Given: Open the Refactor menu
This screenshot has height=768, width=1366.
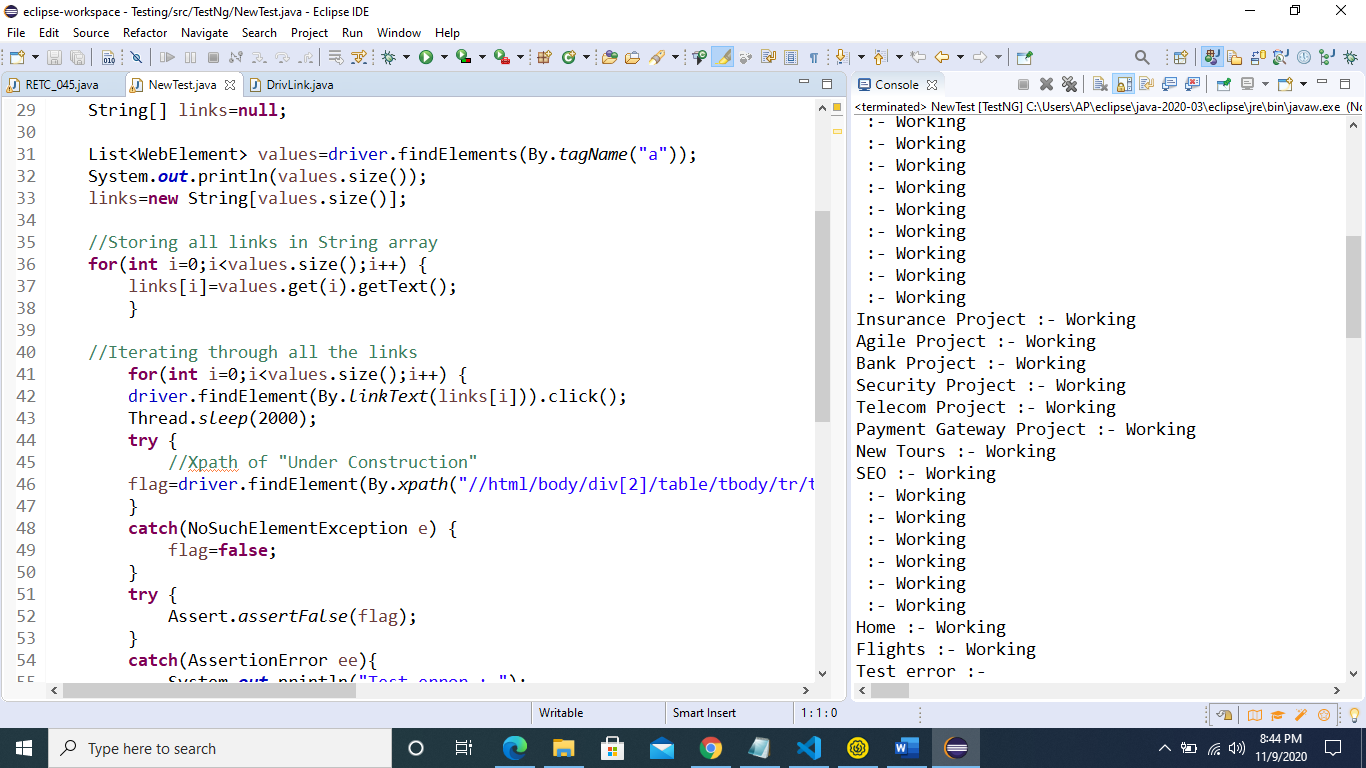Looking at the screenshot, I should (x=145, y=33).
